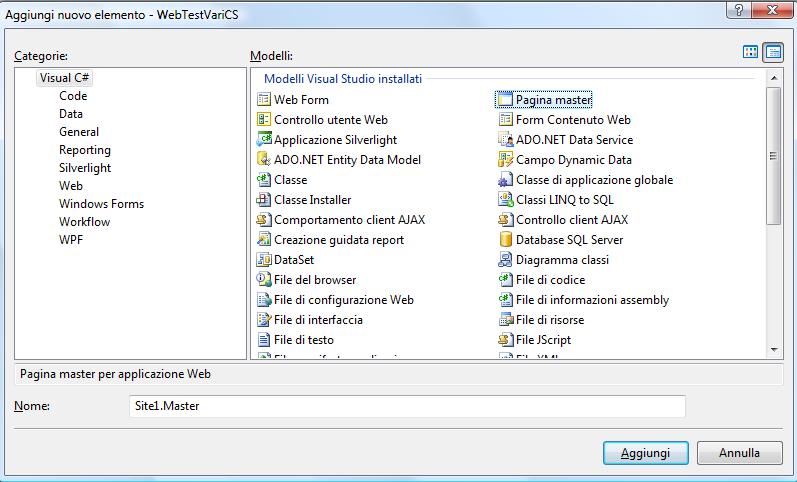Open the Data category

[x=71, y=114]
